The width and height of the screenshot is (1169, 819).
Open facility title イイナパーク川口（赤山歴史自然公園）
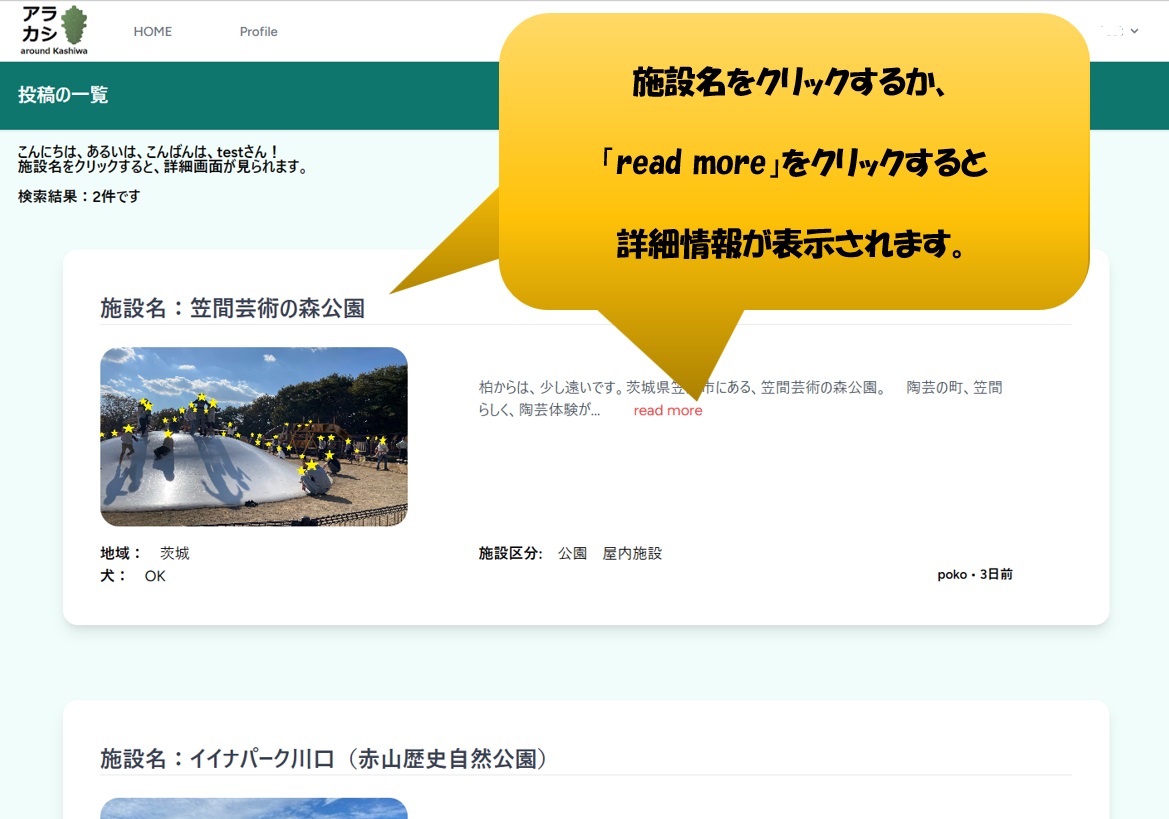click(325, 759)
